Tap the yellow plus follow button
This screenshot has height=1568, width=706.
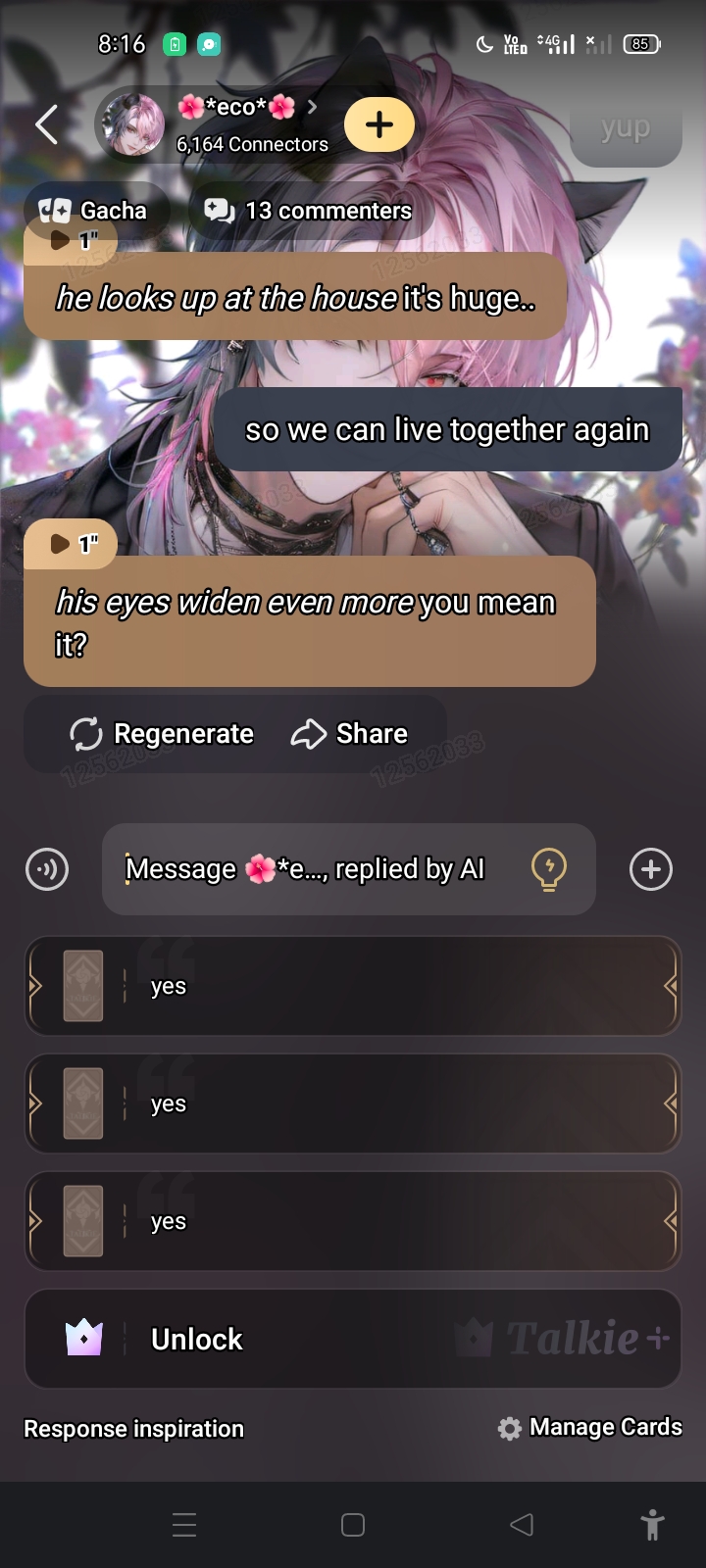pyautogui.click(x=379, y=124)
